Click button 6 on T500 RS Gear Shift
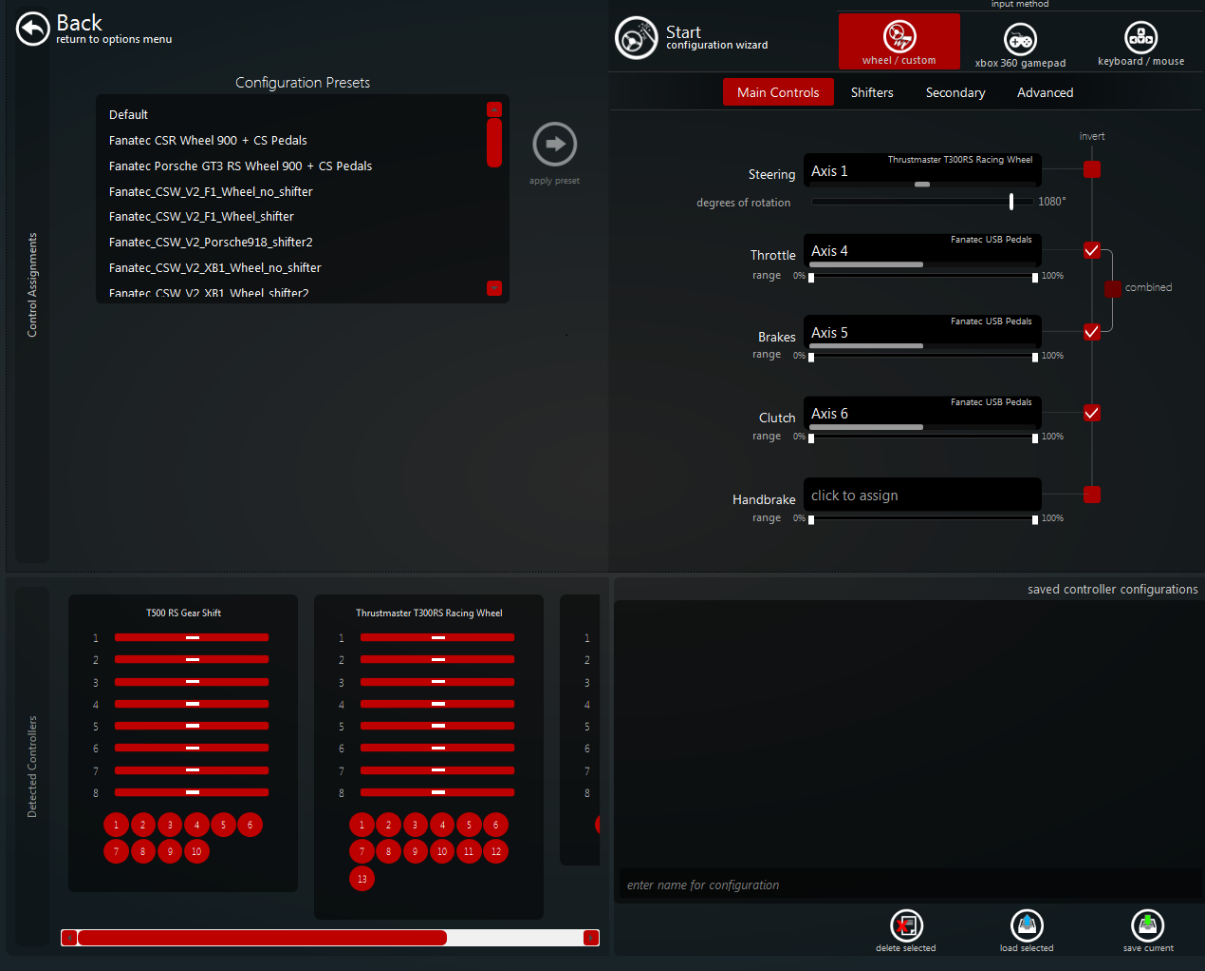This screenshot has height=971, width=1205. point(251,825)
